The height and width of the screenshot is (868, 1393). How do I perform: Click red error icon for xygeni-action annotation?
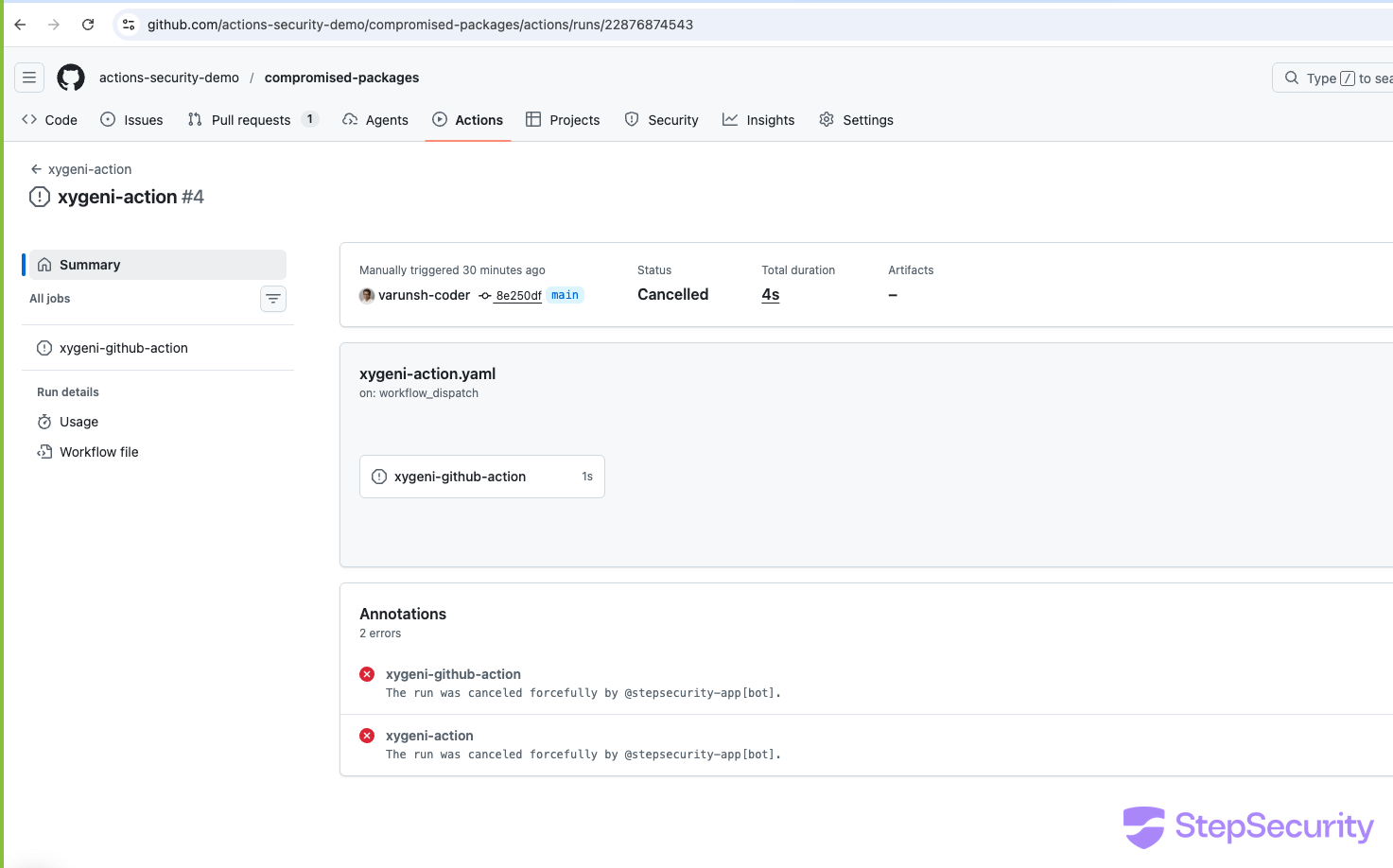(367, 736)
